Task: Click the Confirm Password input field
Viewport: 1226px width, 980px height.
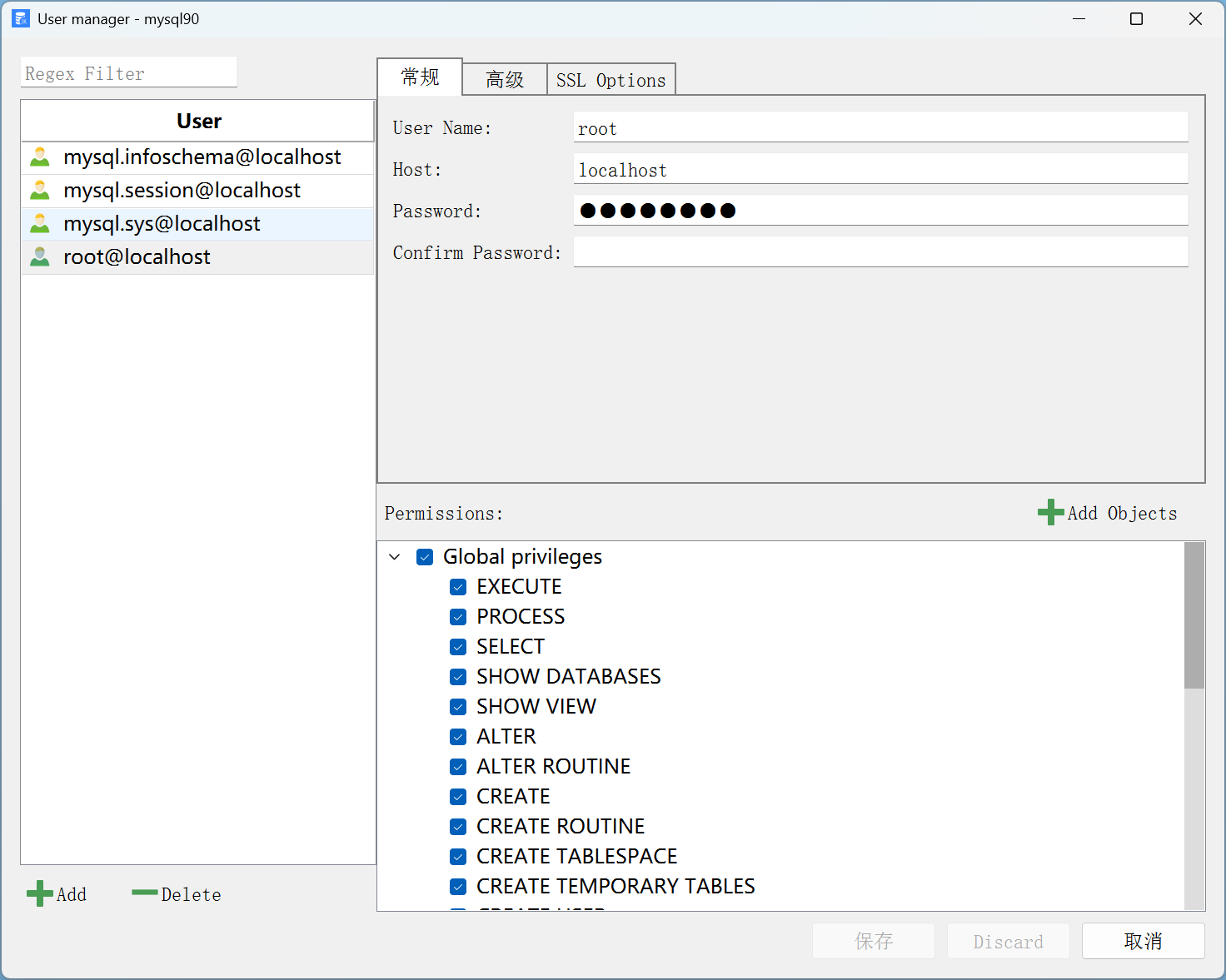Action: coord(881,252)
